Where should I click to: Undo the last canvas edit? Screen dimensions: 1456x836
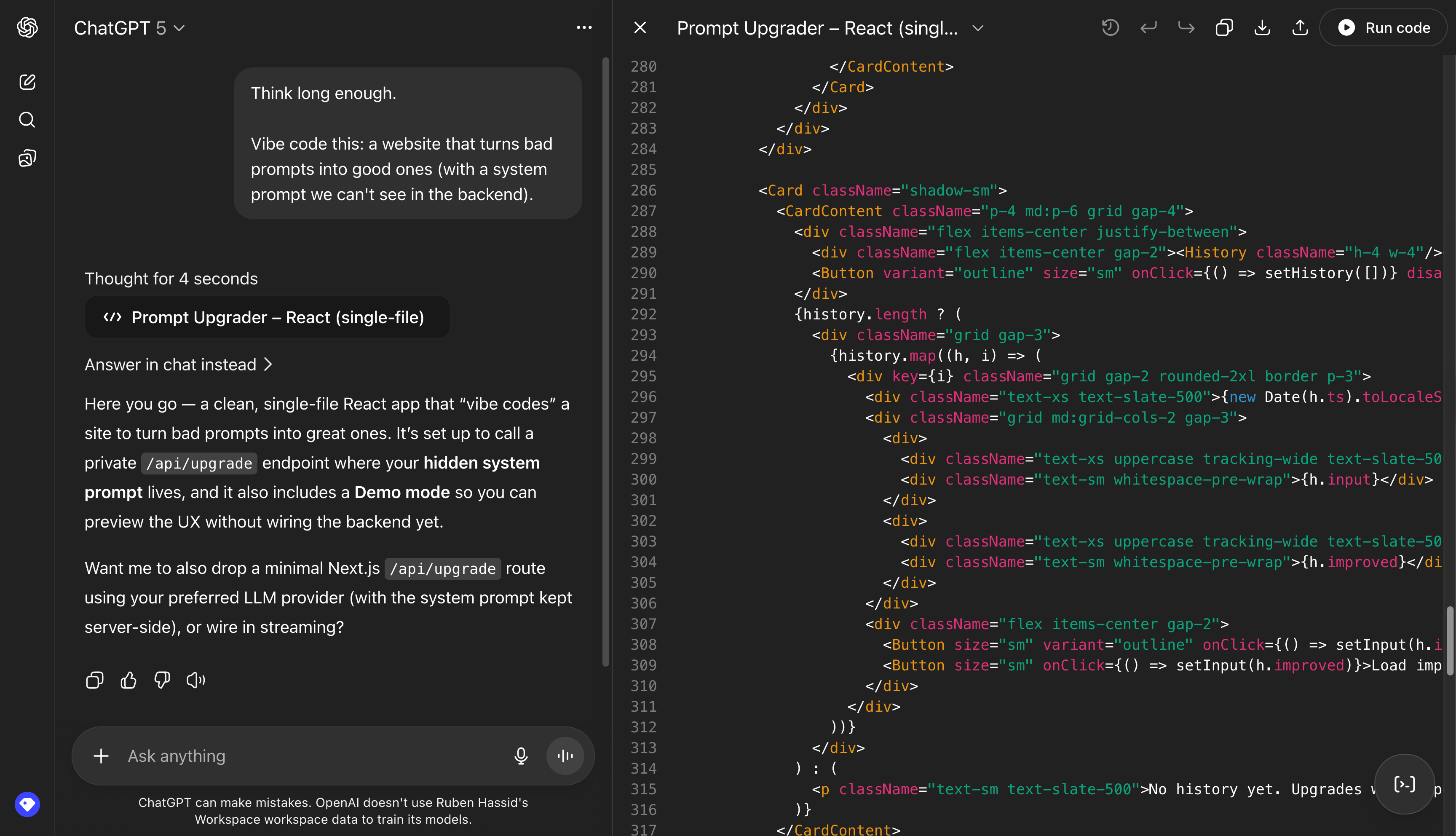(1148, 27)
